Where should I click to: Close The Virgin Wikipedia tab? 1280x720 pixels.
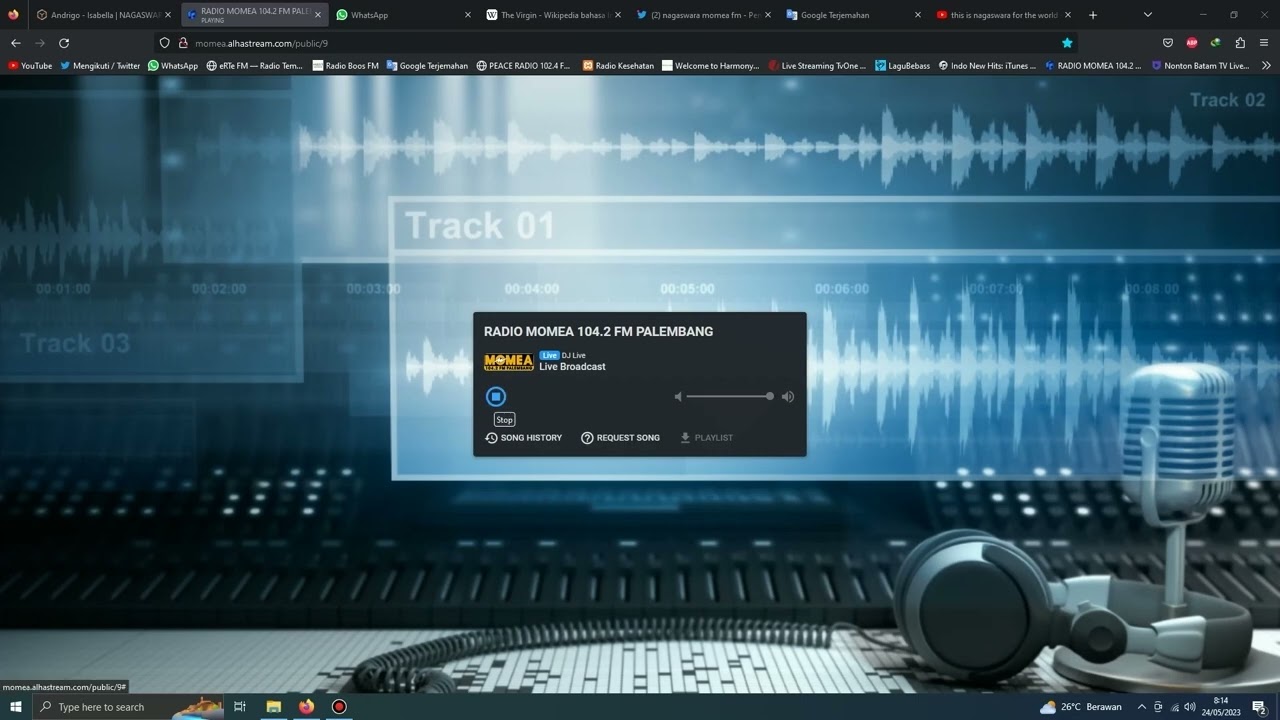click(618, 15)
